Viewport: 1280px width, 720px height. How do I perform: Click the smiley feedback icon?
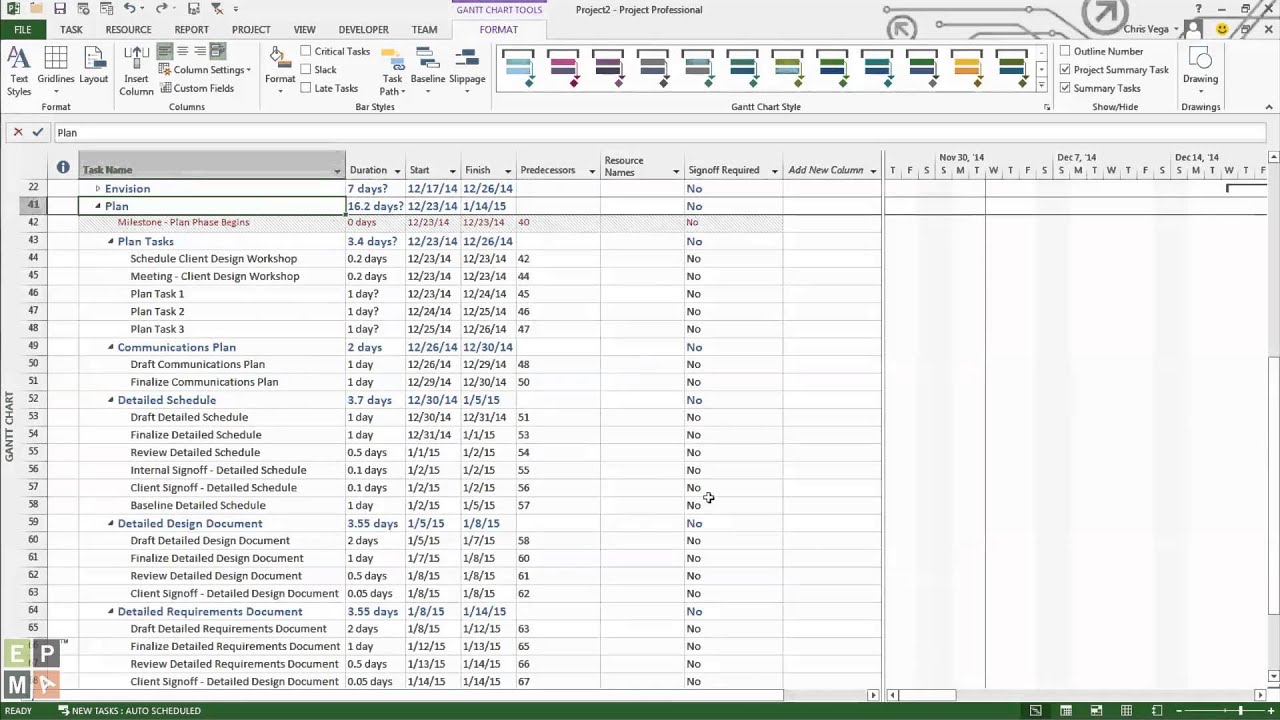pos(1223,30)
